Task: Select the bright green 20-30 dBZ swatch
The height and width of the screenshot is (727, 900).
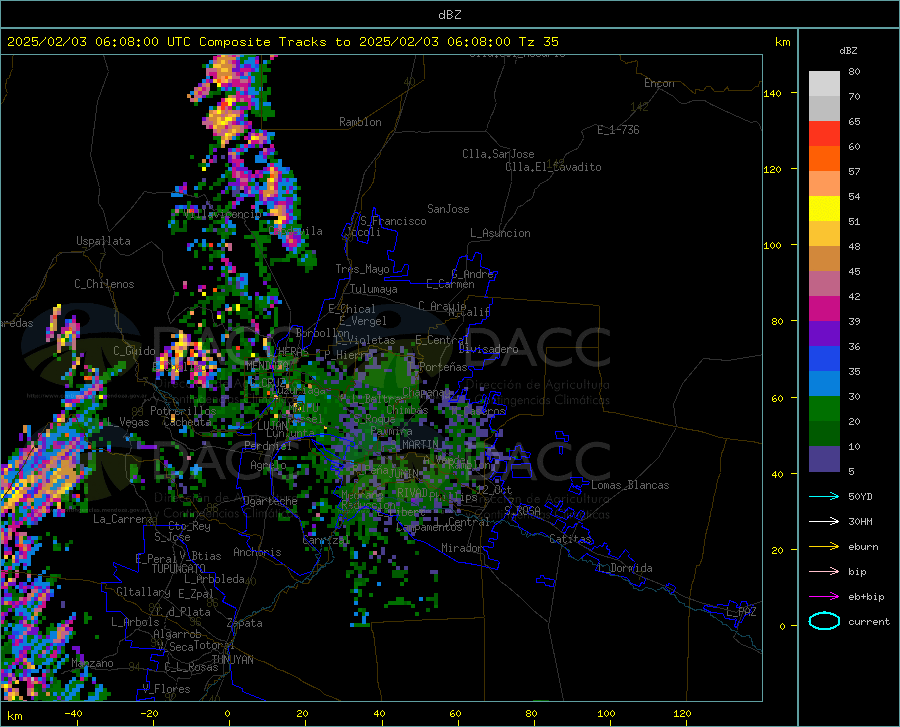Action: coord(824,409)
